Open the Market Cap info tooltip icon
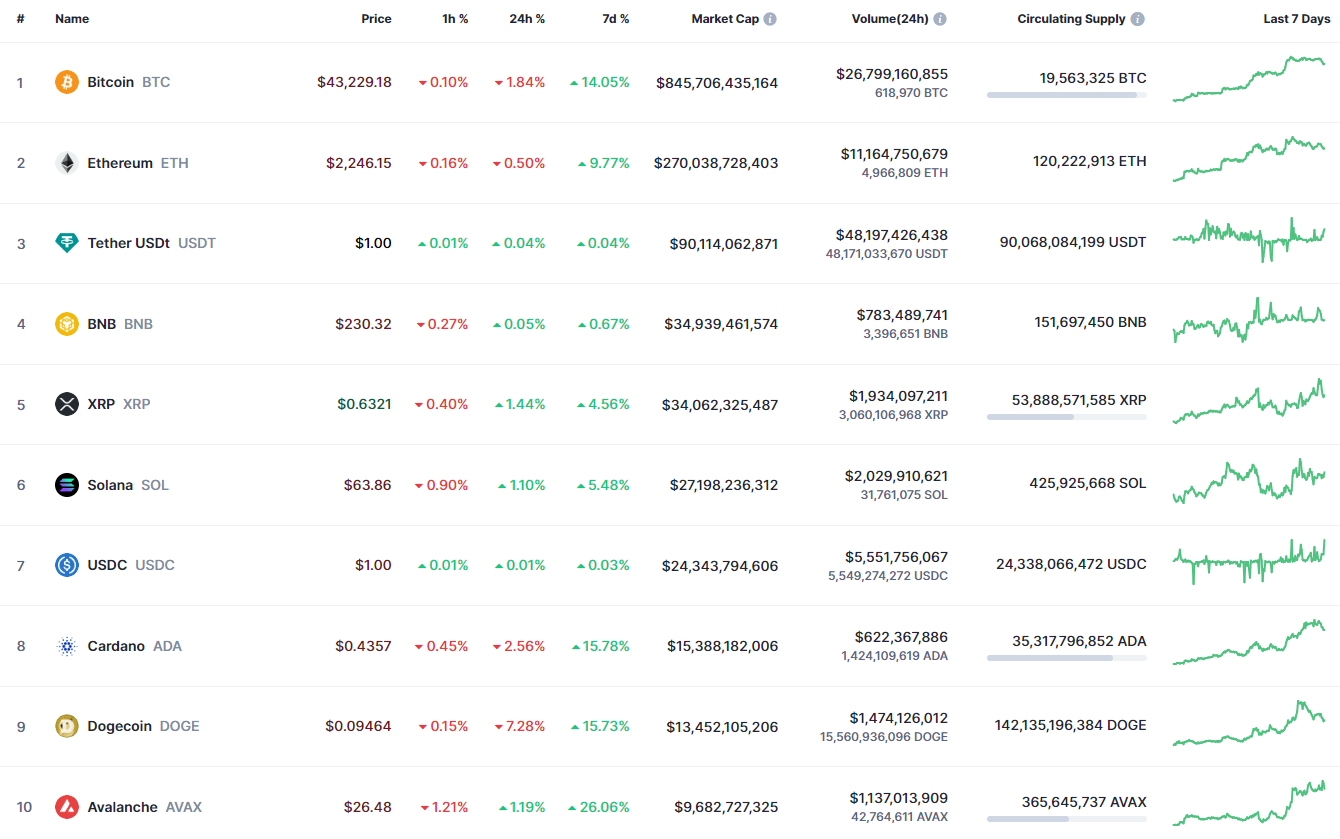Screen dimensions: 1340x839 (770, 19)
